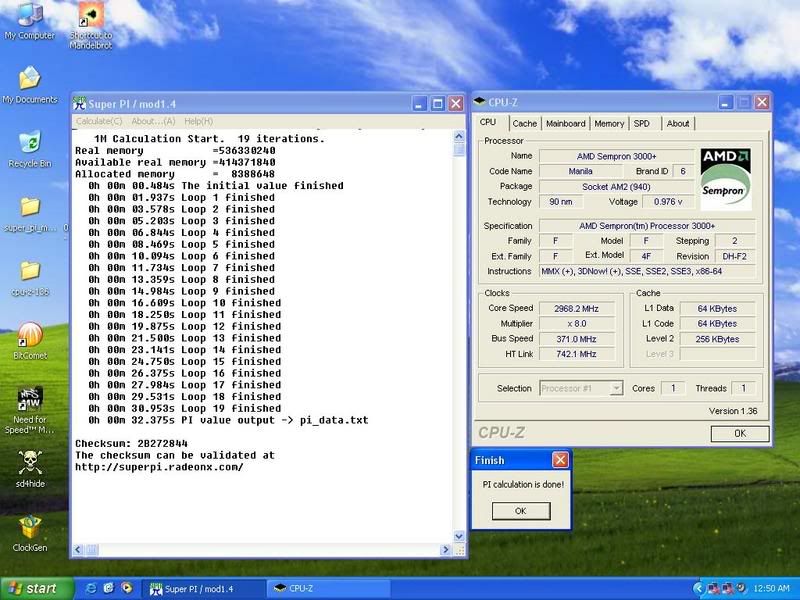
Task: Select the Need for Speed shortcut icon
Action: pos(30,410)
